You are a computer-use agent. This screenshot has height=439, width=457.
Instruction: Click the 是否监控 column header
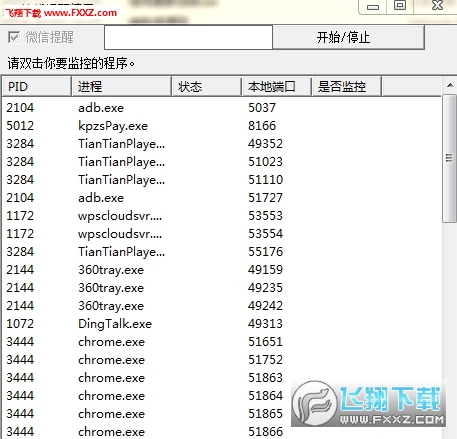coord(346,87)
